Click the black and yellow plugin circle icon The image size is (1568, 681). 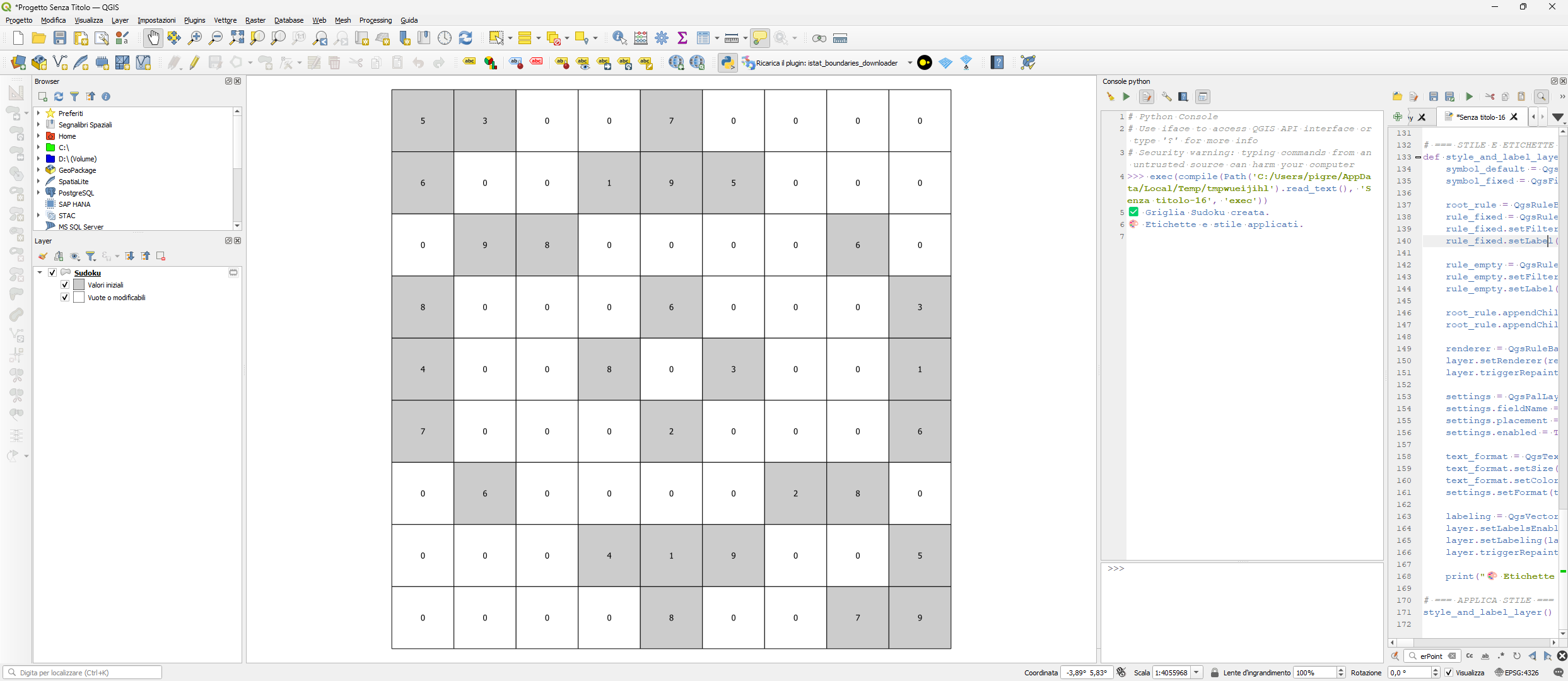pos(925,62)
